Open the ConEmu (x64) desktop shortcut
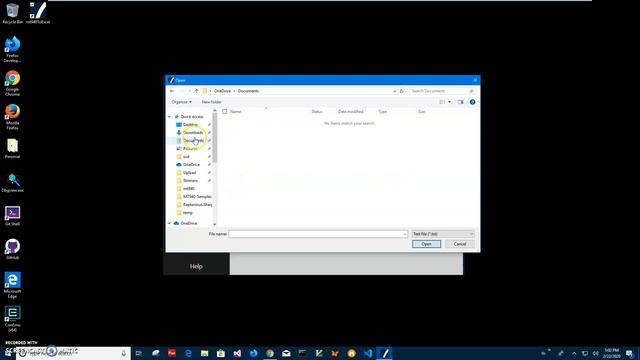This screenshot has width=640, height=360. tap(12, 319)
